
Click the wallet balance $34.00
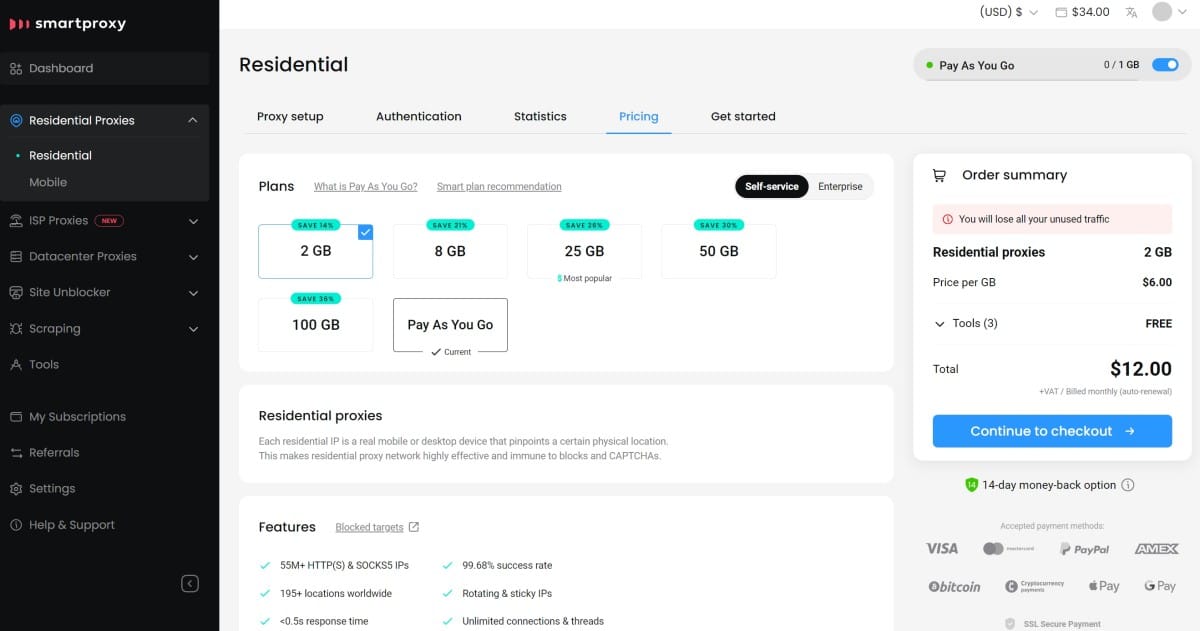click(x=1082, y=12)
